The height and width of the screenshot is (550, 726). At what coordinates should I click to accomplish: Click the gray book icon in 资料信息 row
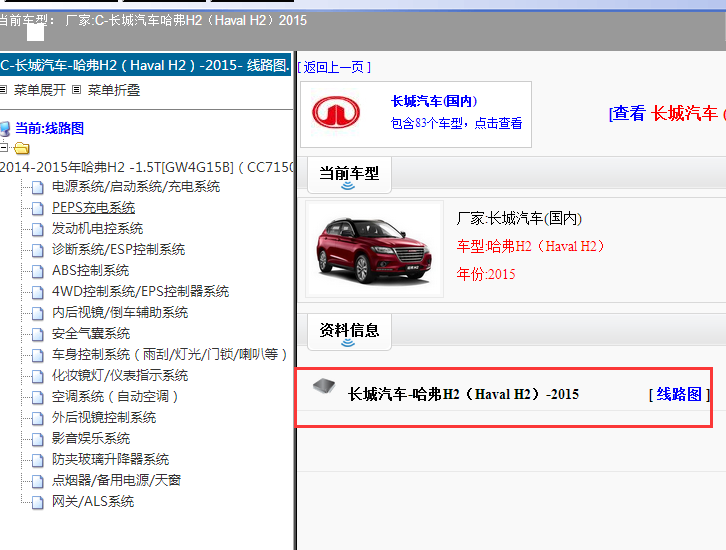pyautogui.click(x=324, y=386)
